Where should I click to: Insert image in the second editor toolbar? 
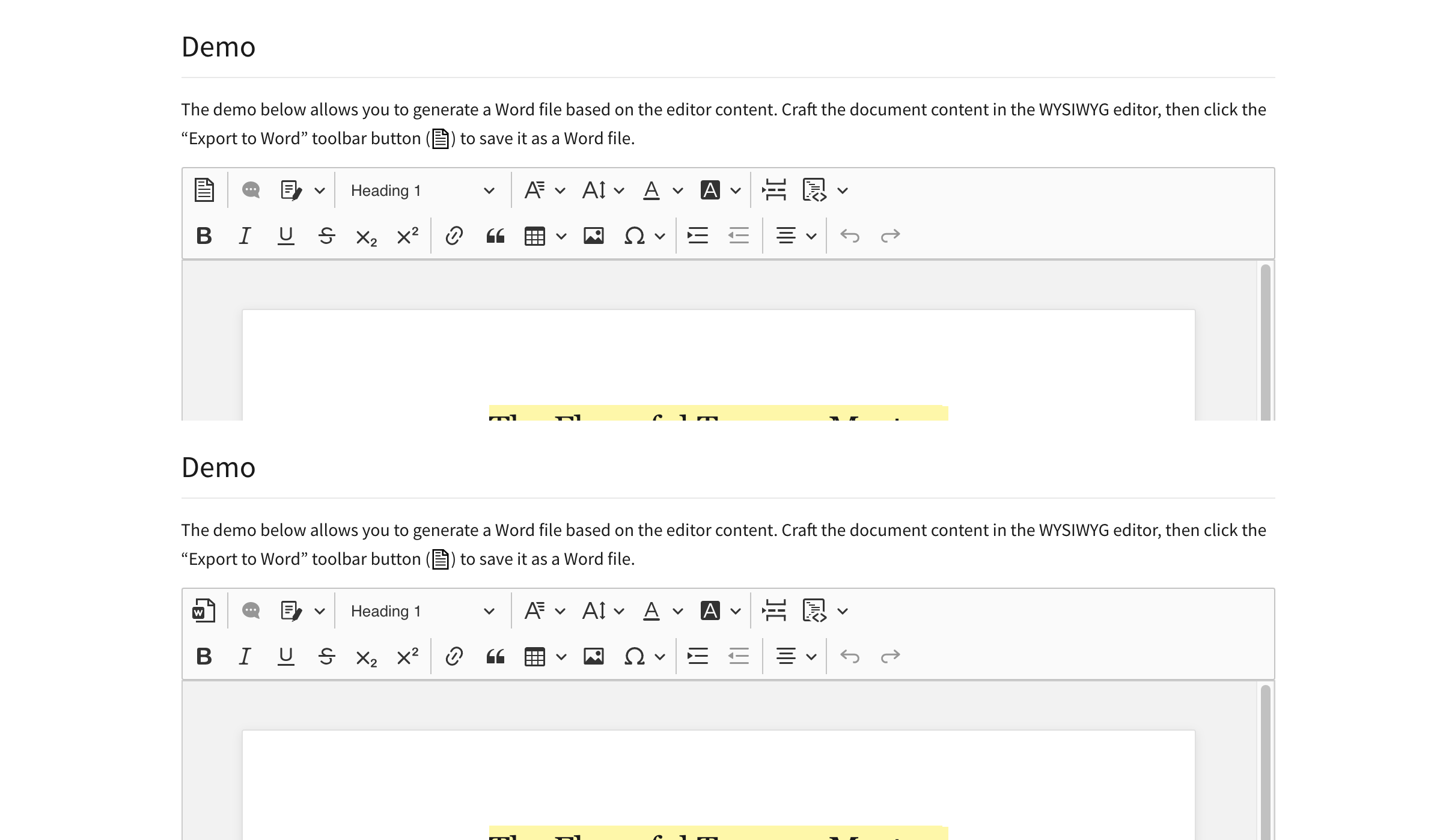[594, 656]
